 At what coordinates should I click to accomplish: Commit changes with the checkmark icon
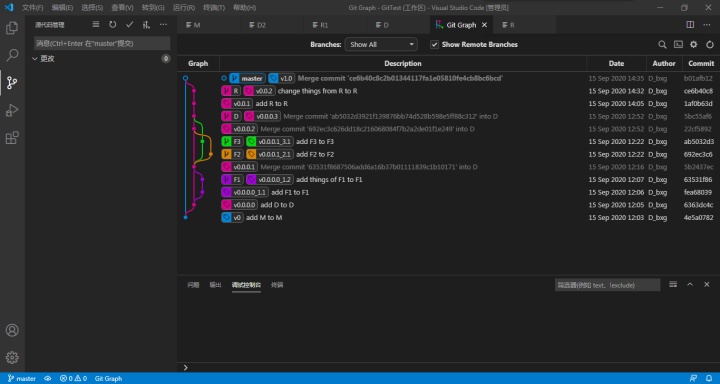pos(129,25)
